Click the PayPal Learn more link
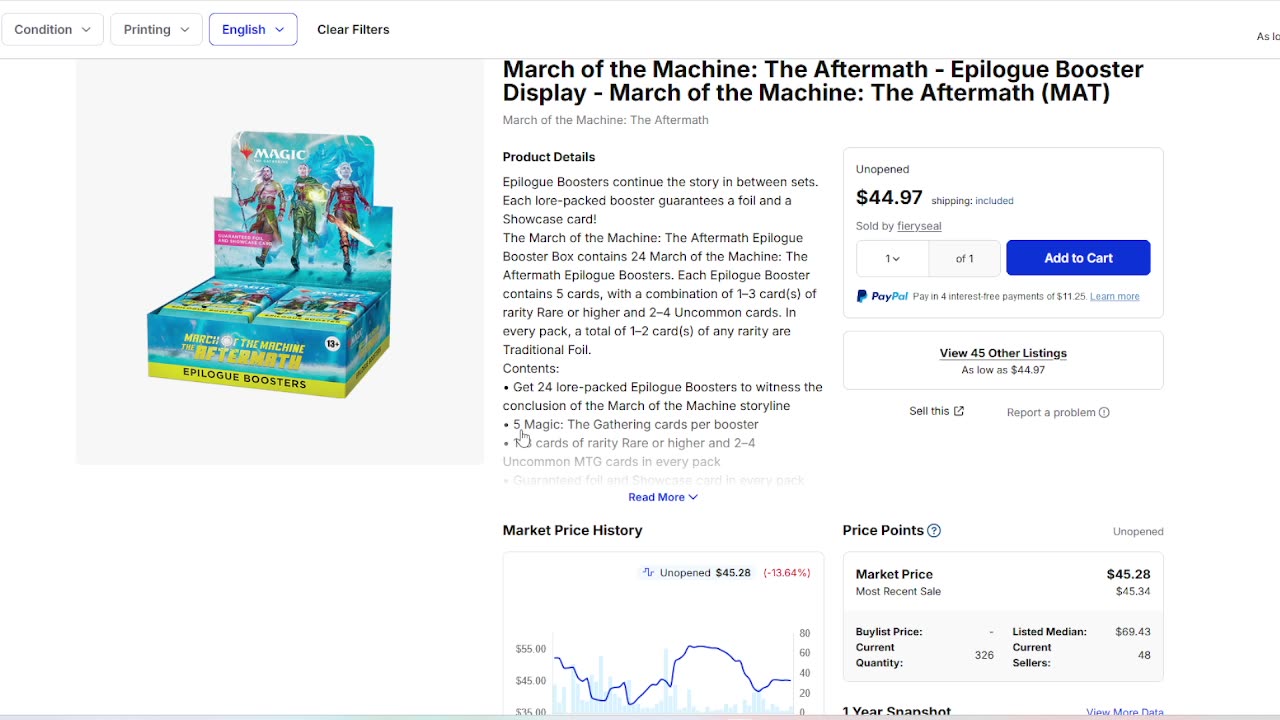 [1114, 297]
